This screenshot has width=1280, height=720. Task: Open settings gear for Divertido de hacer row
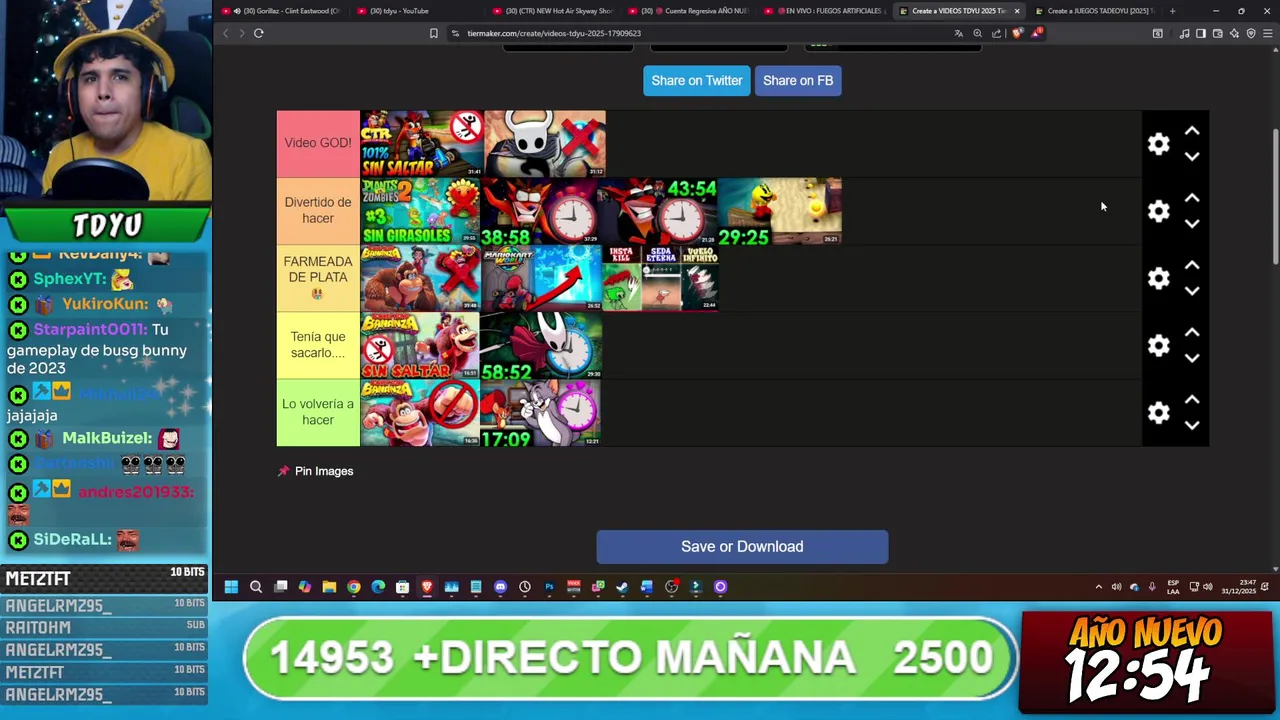pos(1158,211)
